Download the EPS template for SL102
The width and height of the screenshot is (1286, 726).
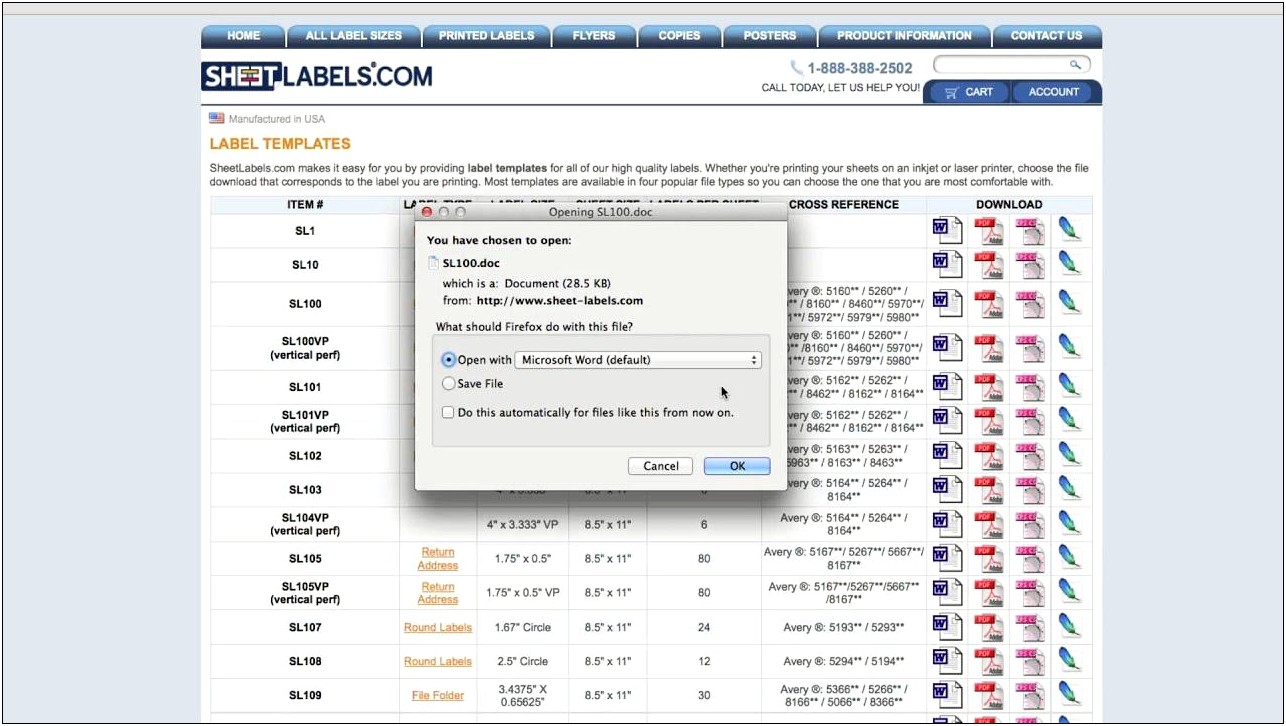1029,455
